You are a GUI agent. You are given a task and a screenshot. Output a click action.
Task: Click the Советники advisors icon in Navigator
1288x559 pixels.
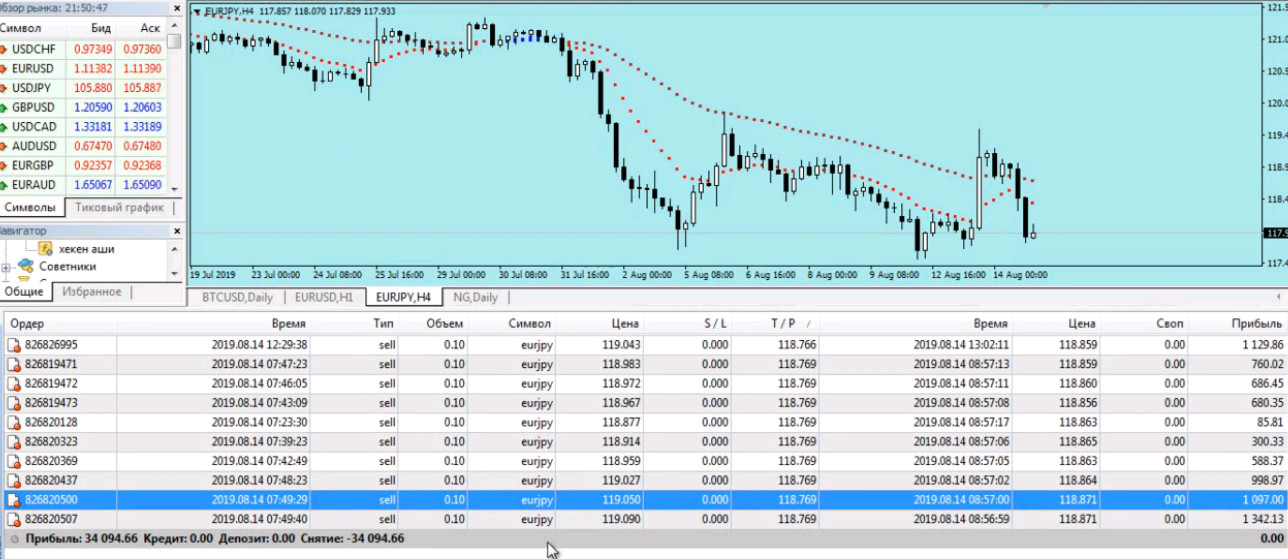click(x=25, y=267)
